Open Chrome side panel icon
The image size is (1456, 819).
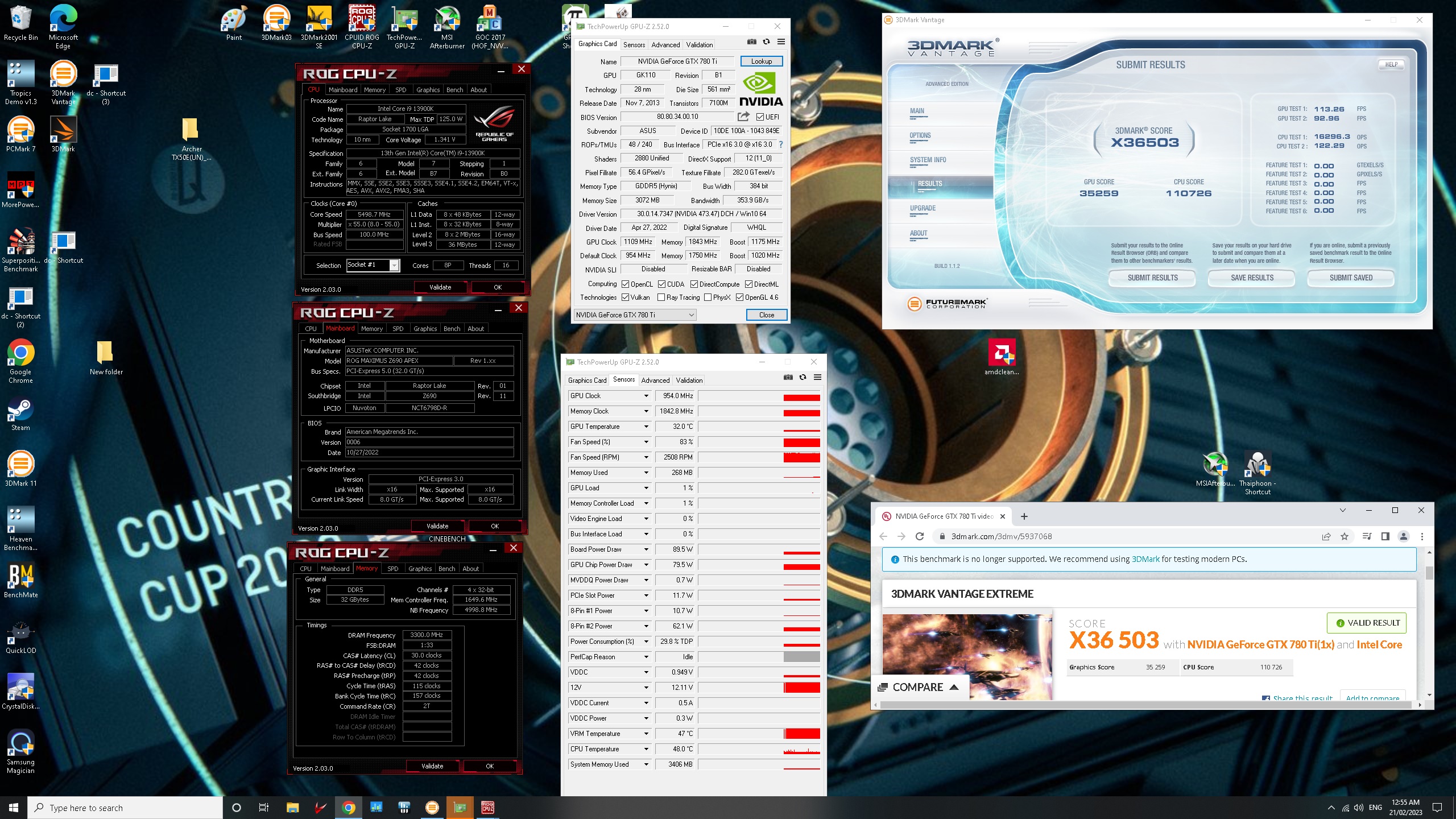pyautogui.click(x=1385, y=536)
